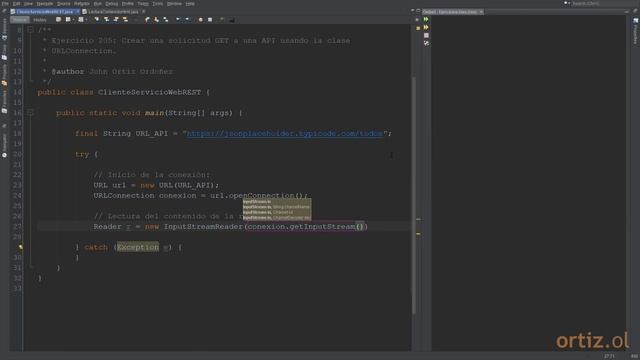Click the highlighted Exception word in catch
The height and width of the screenshot is (360, 640).
click(x=138, y=247)
